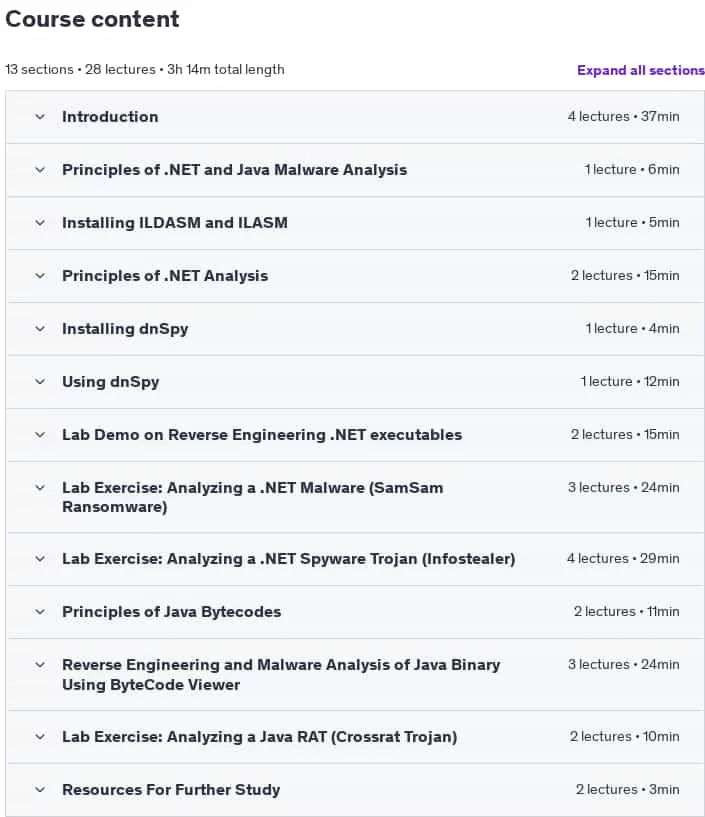Expand chevron beside Installing dnSpy
Viewport: 705px width, 817px height.
[40, 329]
